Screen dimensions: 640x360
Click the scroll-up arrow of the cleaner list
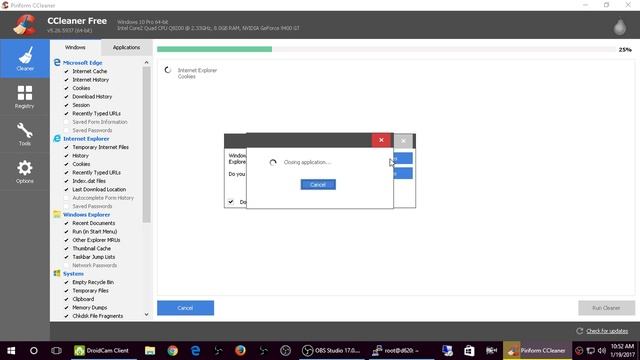[x=147, y=62]
